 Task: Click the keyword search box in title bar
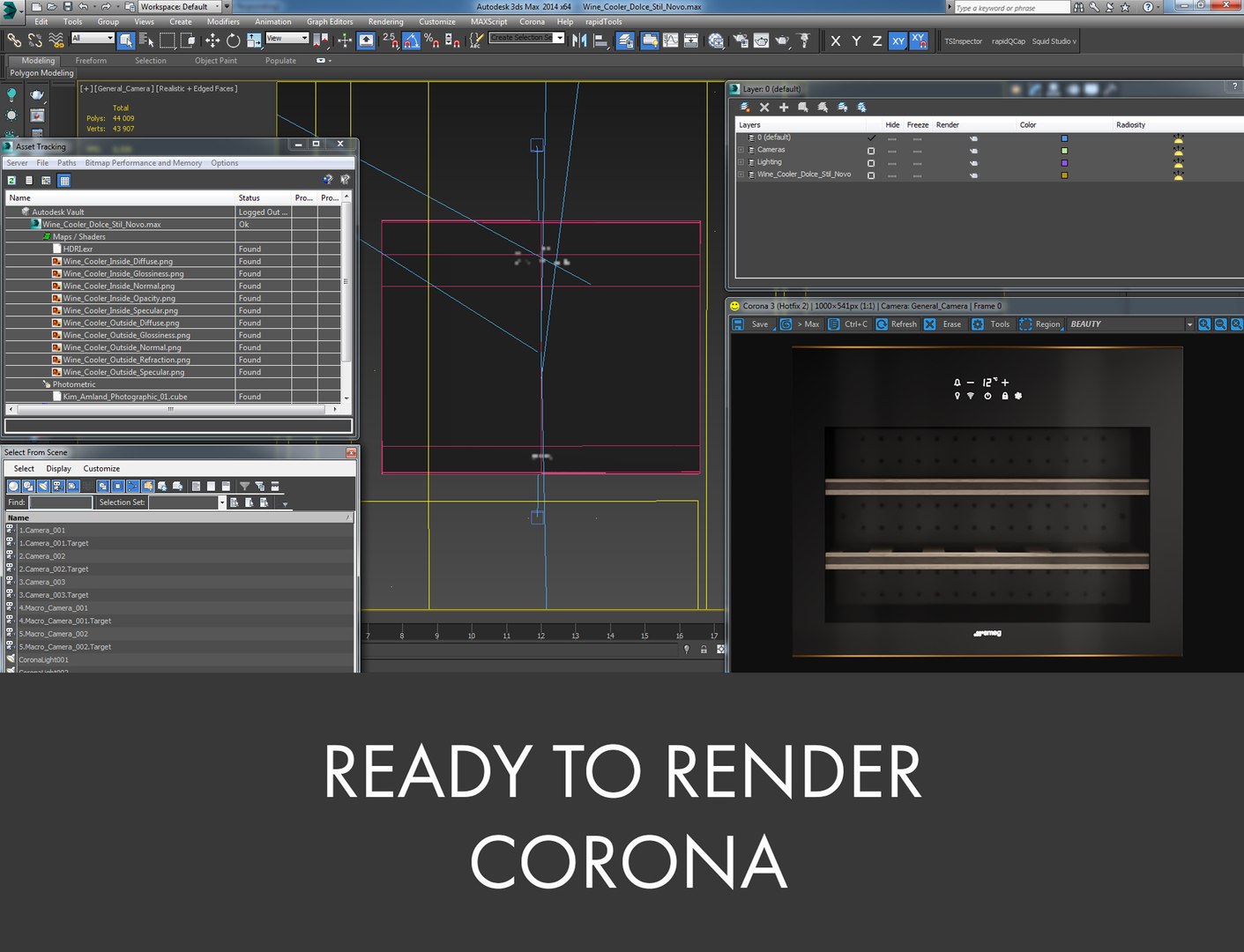1011,7
